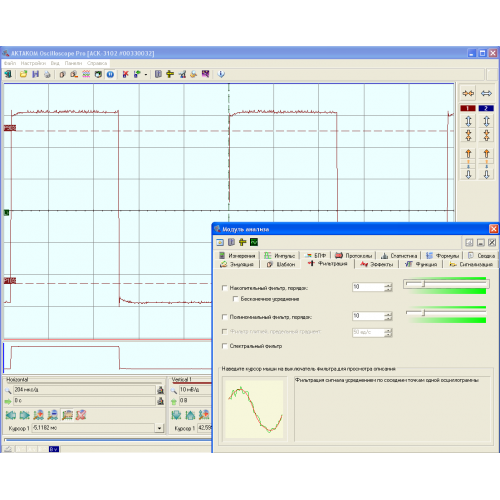Click channel 1 vertical stretch double-arrow icon
The image size is (500, 500).
468,121
